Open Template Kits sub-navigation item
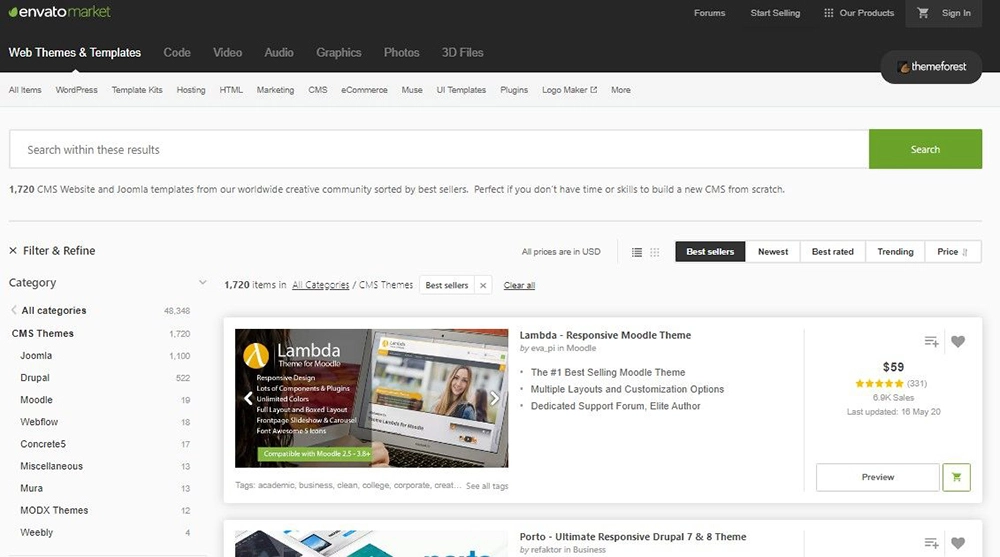 (x=137, y=90)
